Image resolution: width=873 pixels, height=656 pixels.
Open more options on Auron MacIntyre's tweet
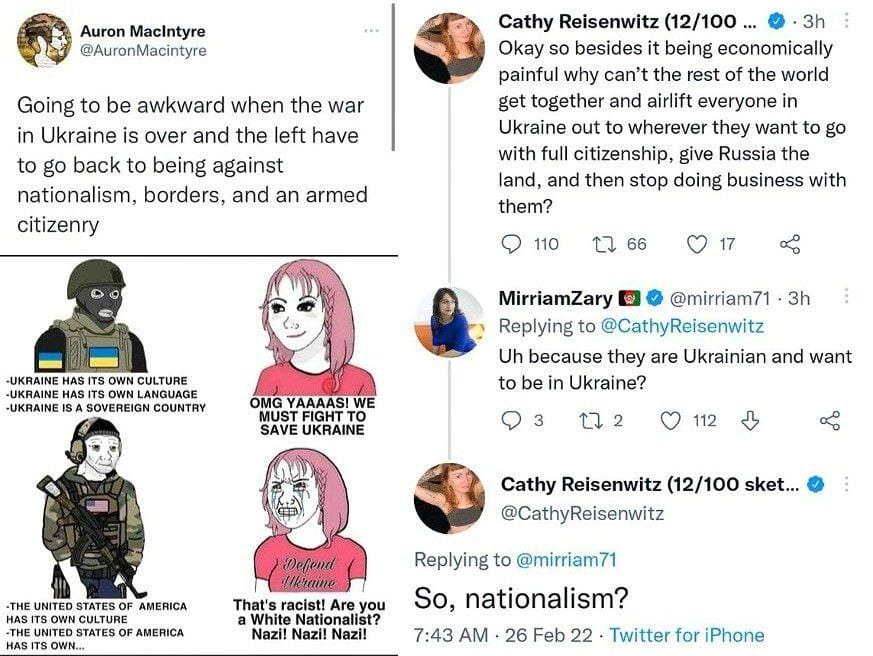click(372, 31)
